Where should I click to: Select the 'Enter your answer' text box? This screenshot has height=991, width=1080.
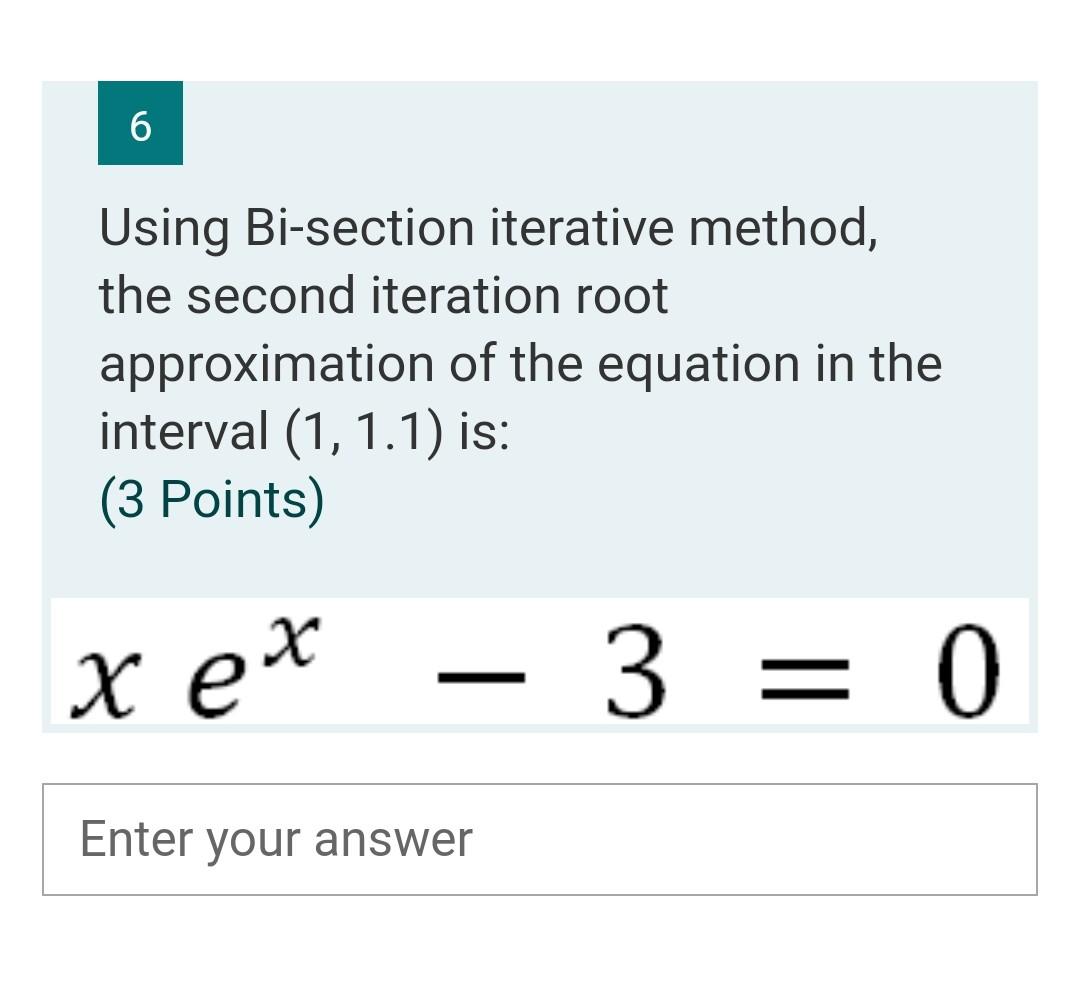pos(277,838)
